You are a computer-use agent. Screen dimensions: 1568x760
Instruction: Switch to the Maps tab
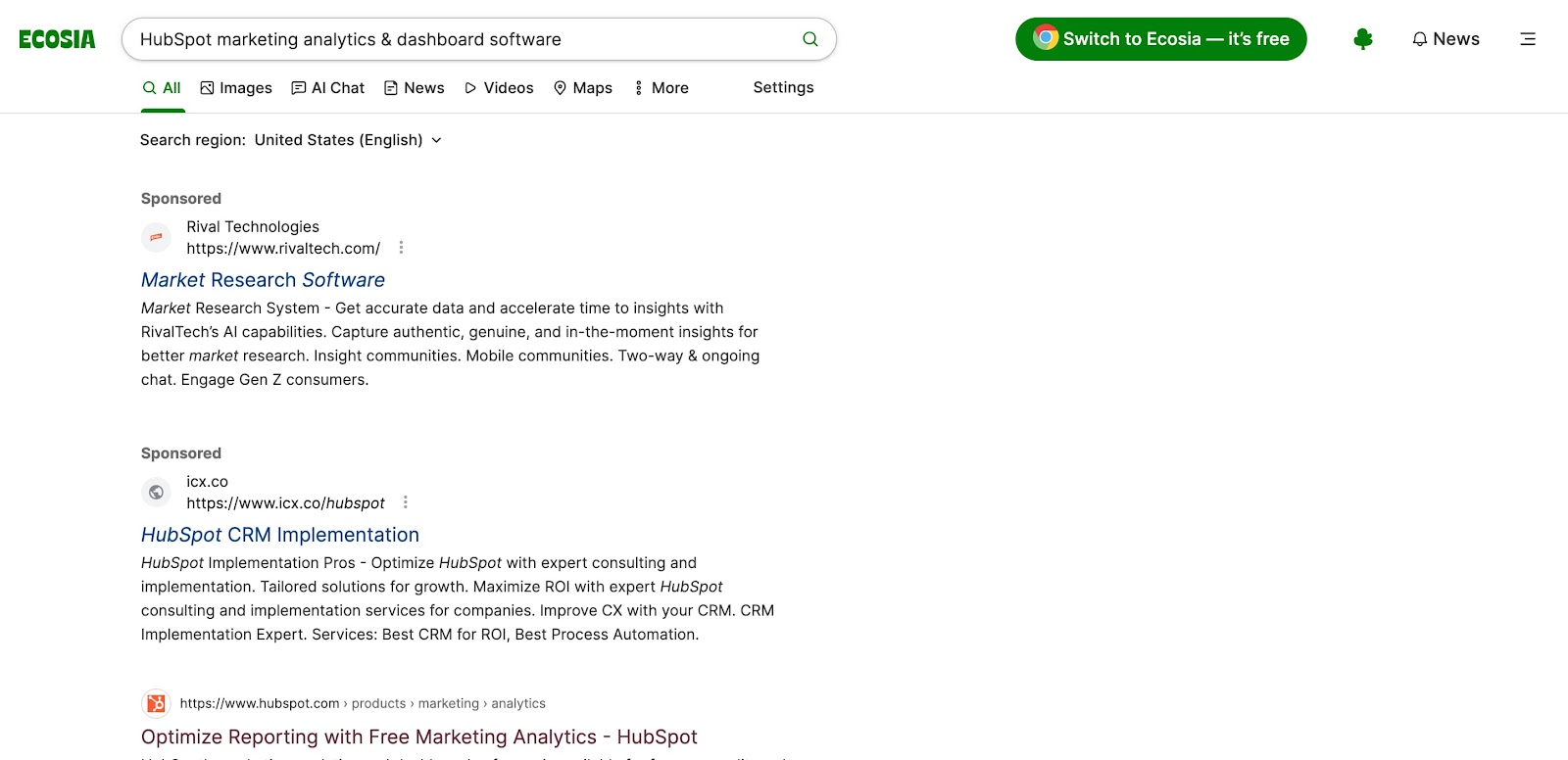click(583, 88)
